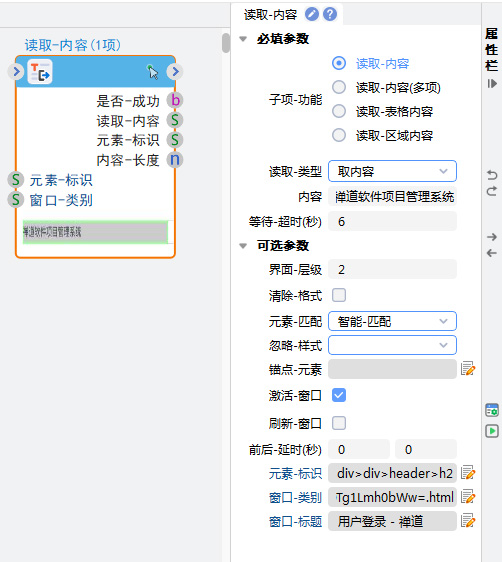Click the second 前后-延时 delay input
Viewport: 502px width, 562px height.
click(426, 449)
